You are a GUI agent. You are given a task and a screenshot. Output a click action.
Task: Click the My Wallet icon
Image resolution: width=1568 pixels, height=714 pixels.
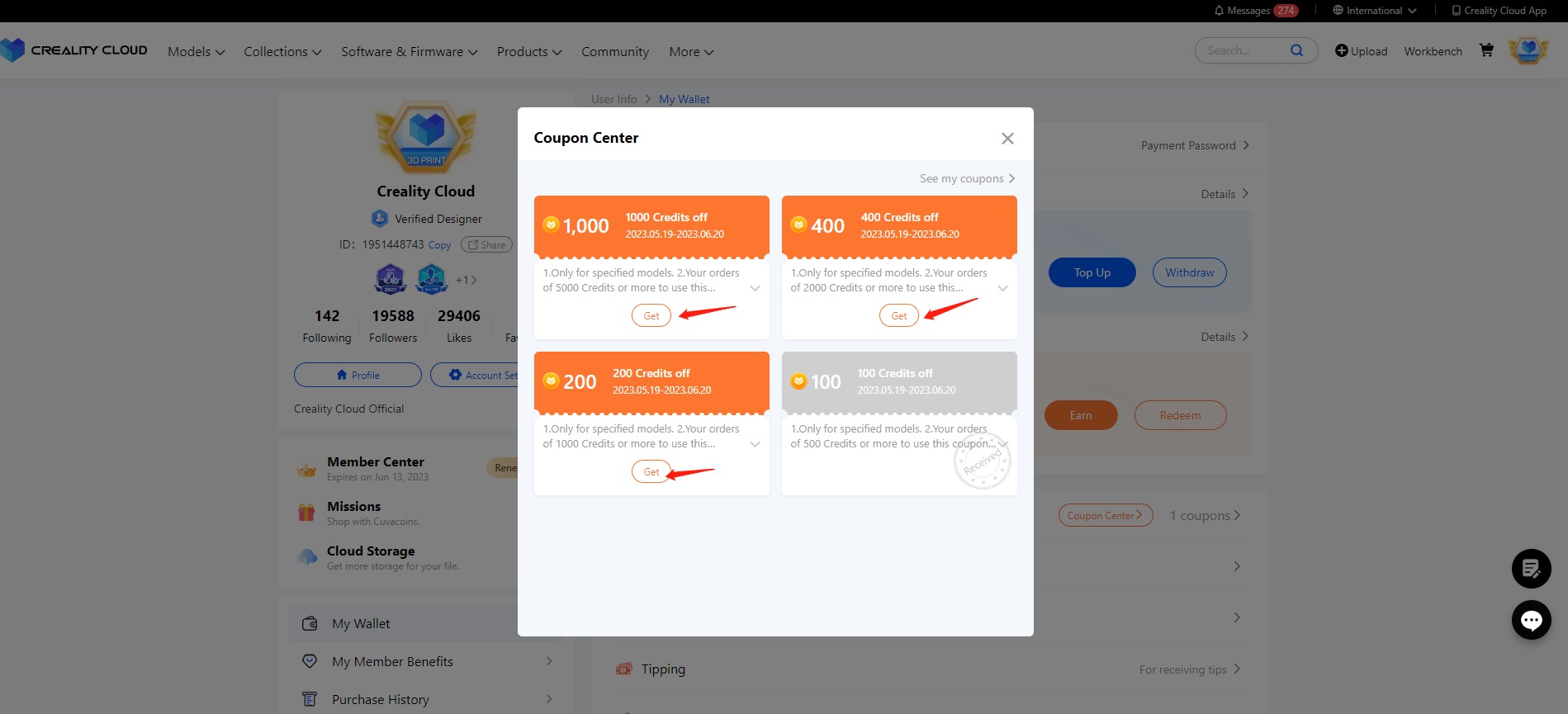pyautogui.click(x=310, y=624)
